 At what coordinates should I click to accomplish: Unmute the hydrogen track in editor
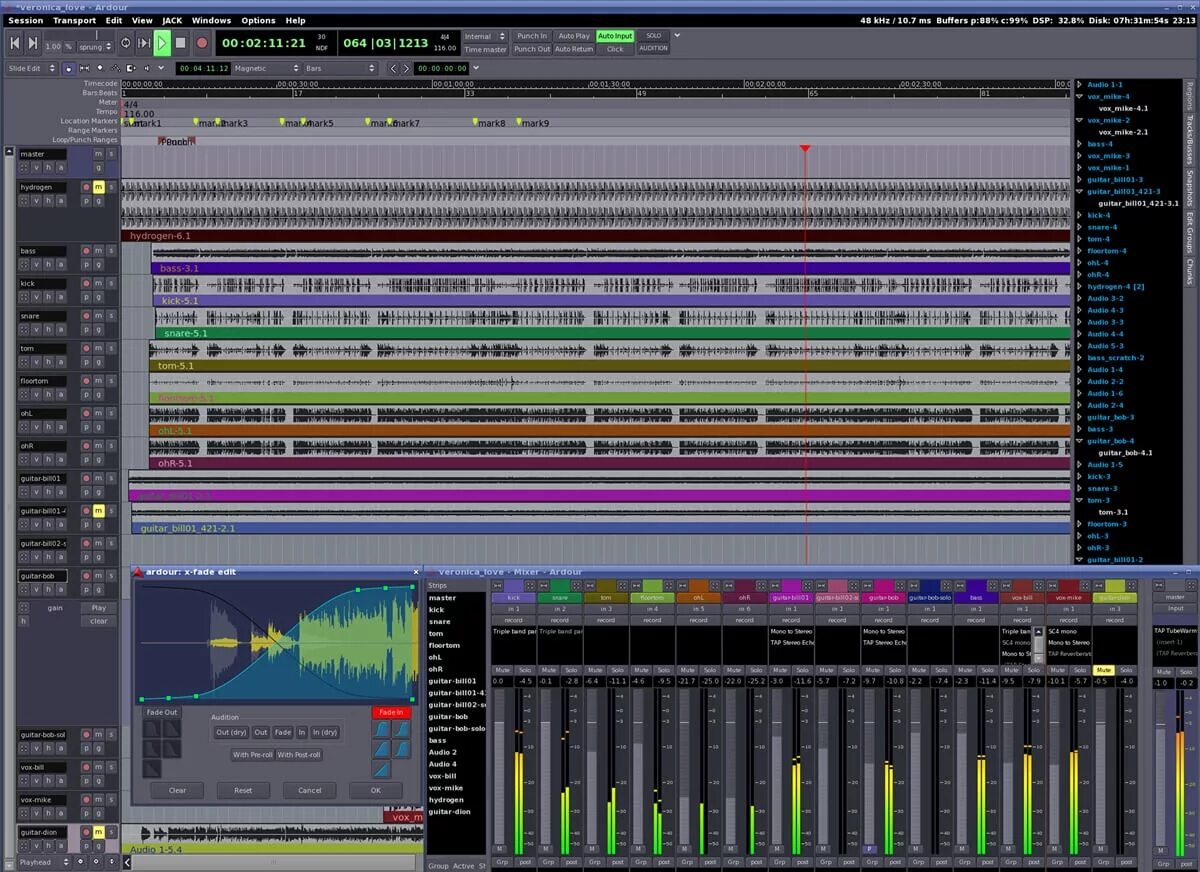99,187
